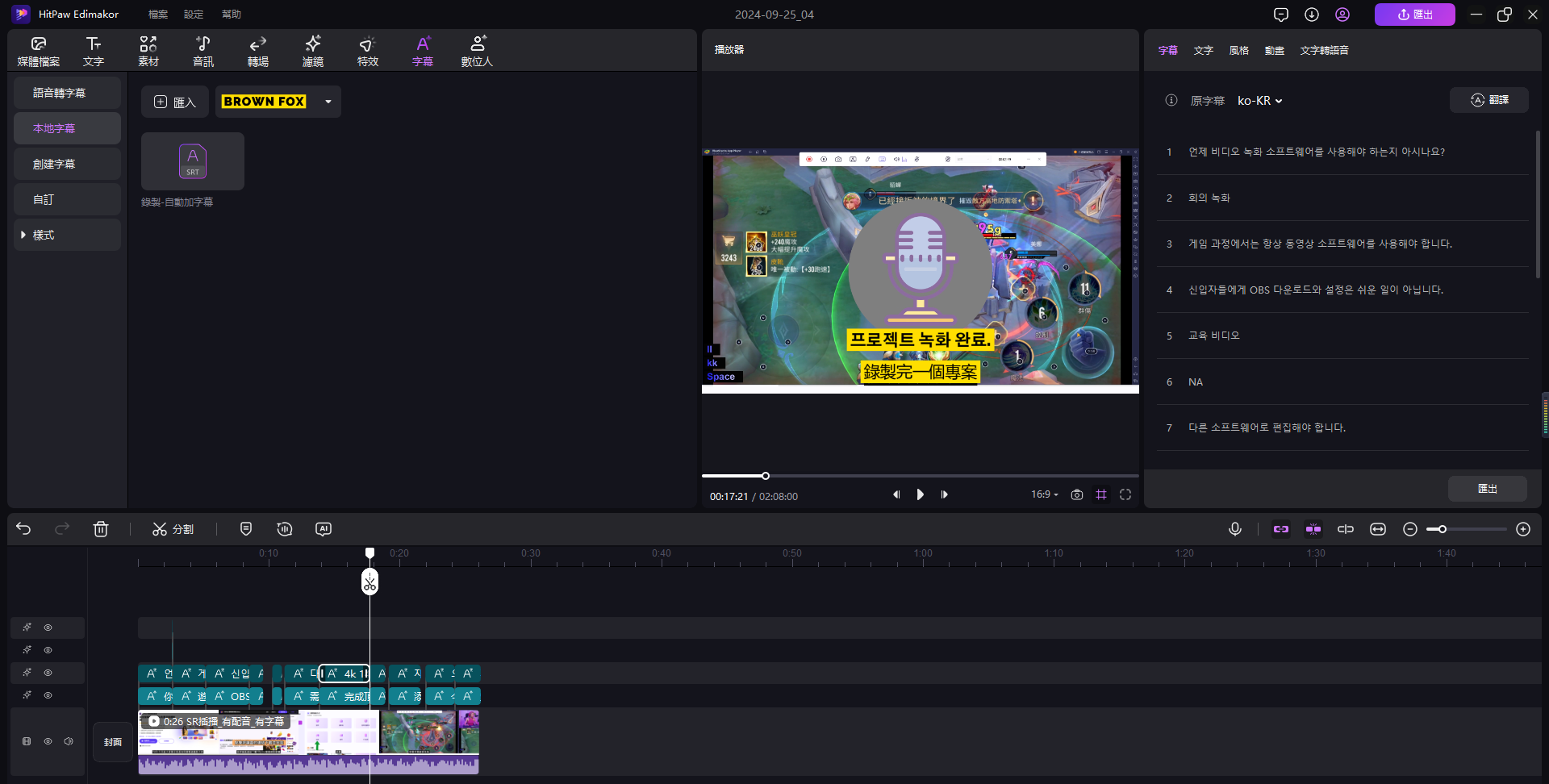Click the info icon beside 原字幕
The image size is (1549, 784).
[x=1171, y=100]
